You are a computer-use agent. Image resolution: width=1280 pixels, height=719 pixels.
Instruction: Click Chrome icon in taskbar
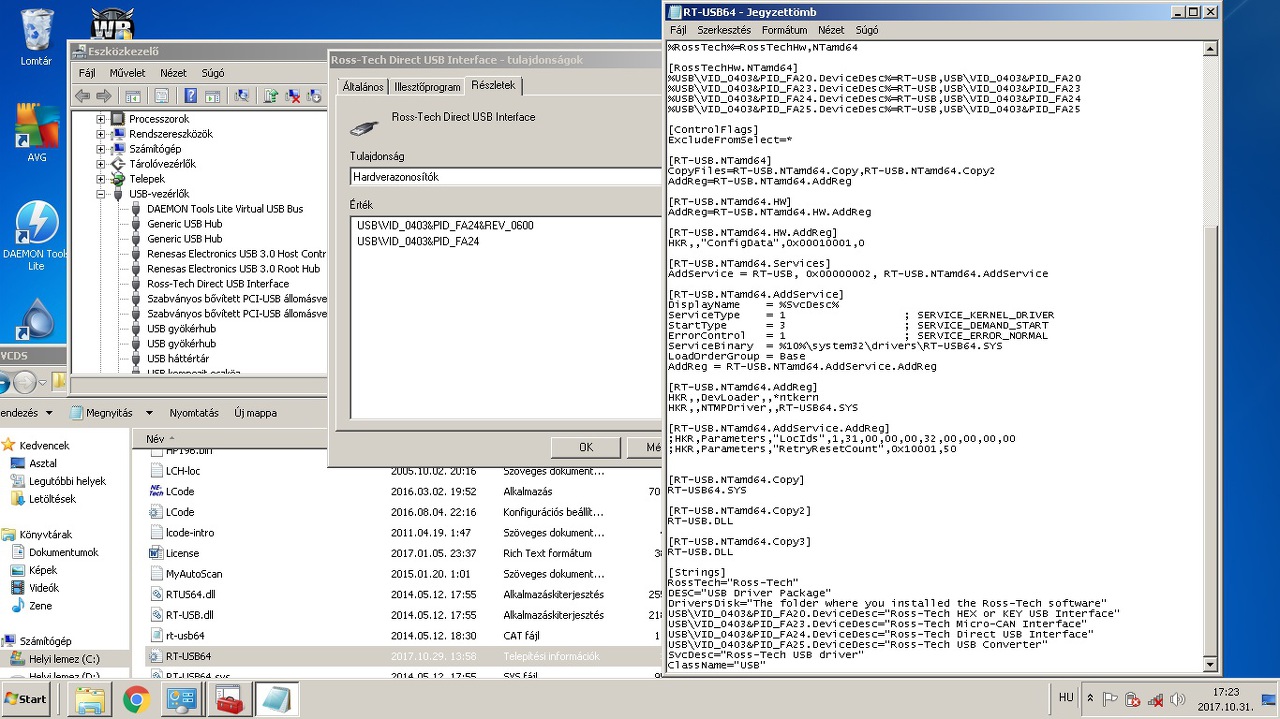(x=136, y=699)
